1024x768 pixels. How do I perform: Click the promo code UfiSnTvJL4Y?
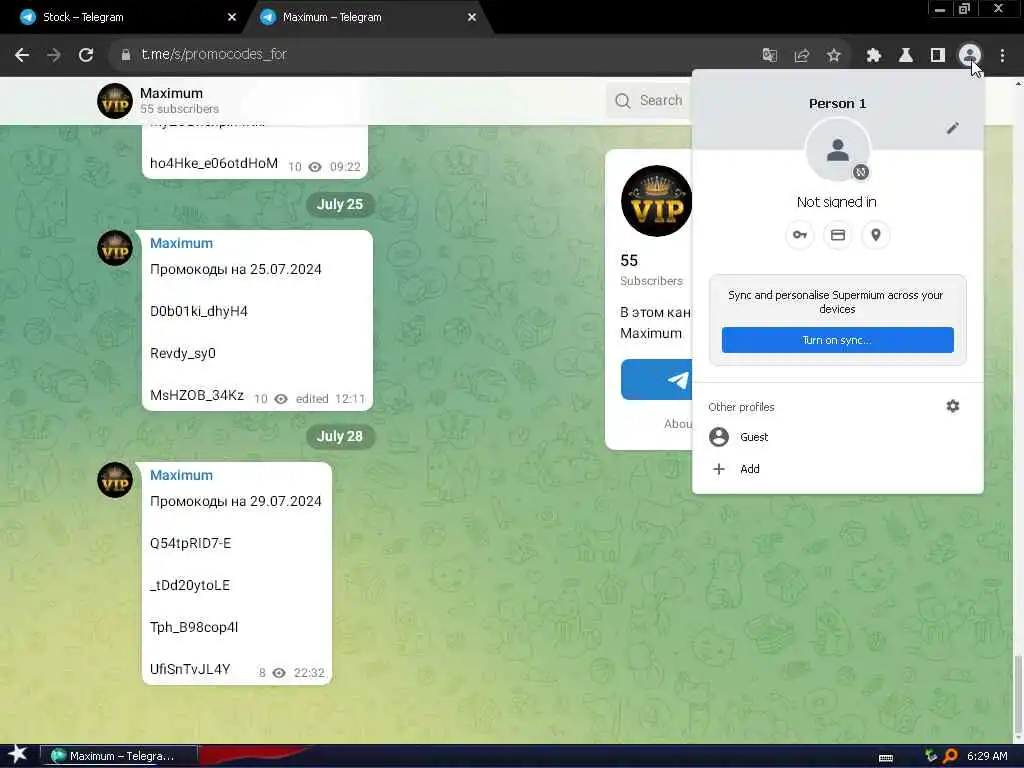(x=190, y=669)
